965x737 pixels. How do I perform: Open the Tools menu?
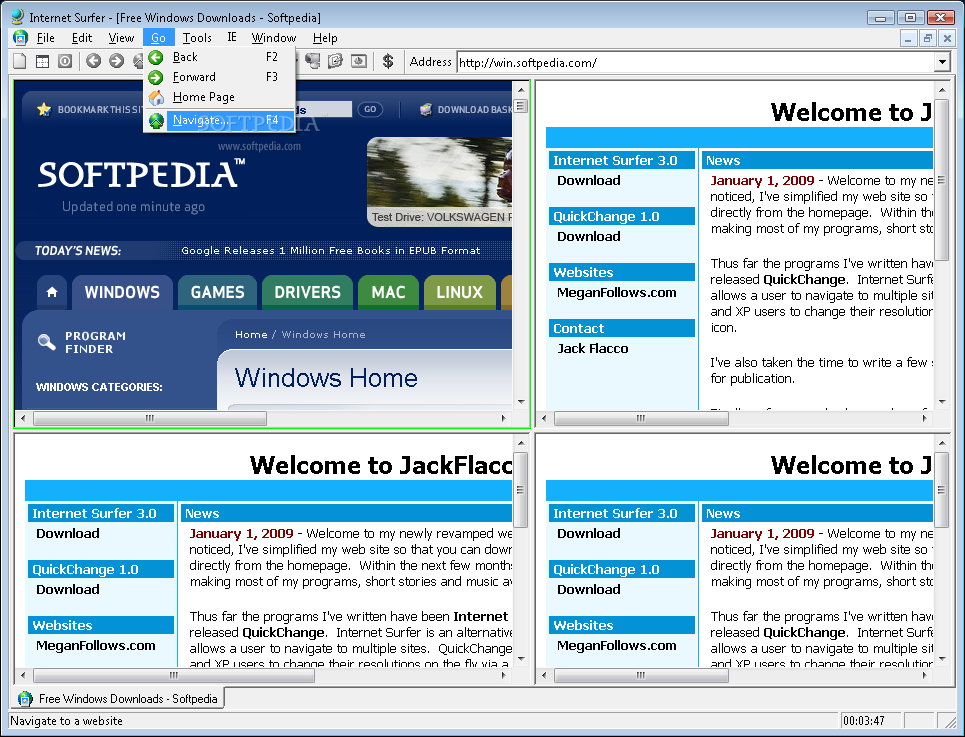coord(197,38)
